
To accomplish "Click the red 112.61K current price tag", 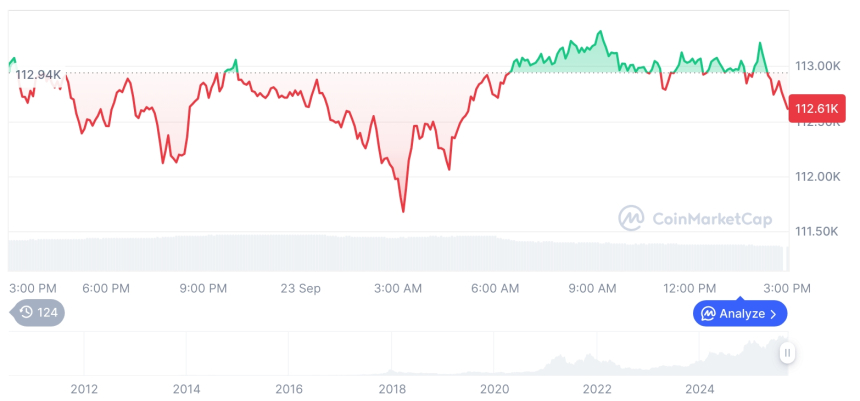I will (814, 109).
